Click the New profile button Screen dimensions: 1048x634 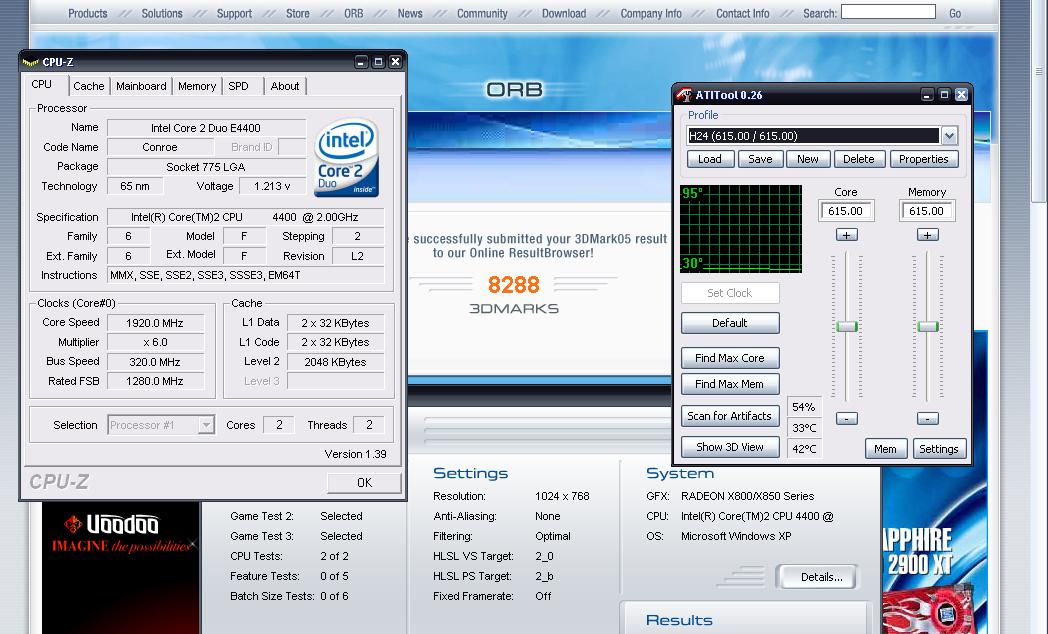coord(807,159)
